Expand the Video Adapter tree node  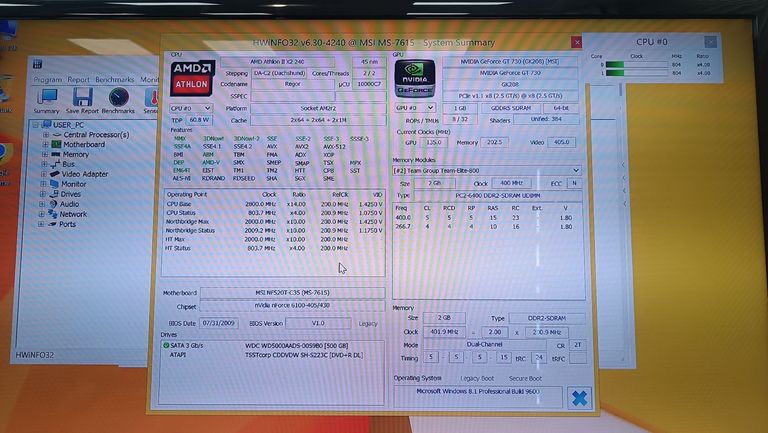44,174
